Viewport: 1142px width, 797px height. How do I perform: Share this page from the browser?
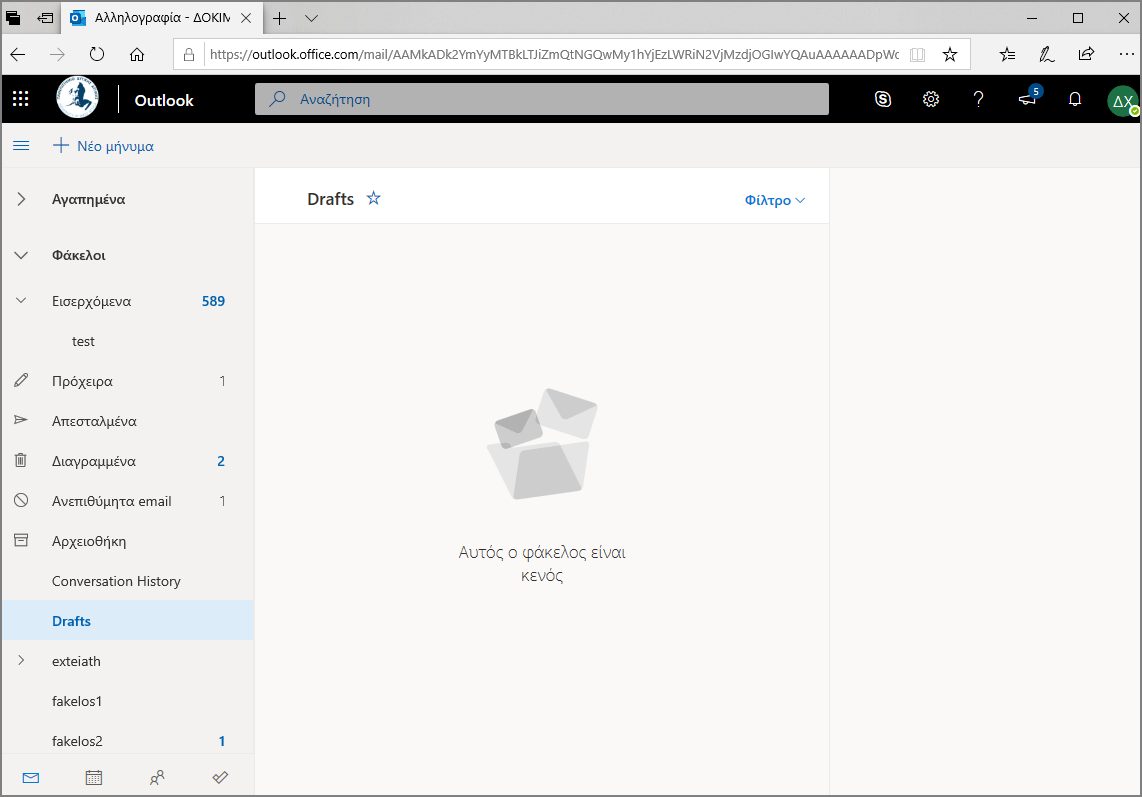click(x=1086, y=55)
